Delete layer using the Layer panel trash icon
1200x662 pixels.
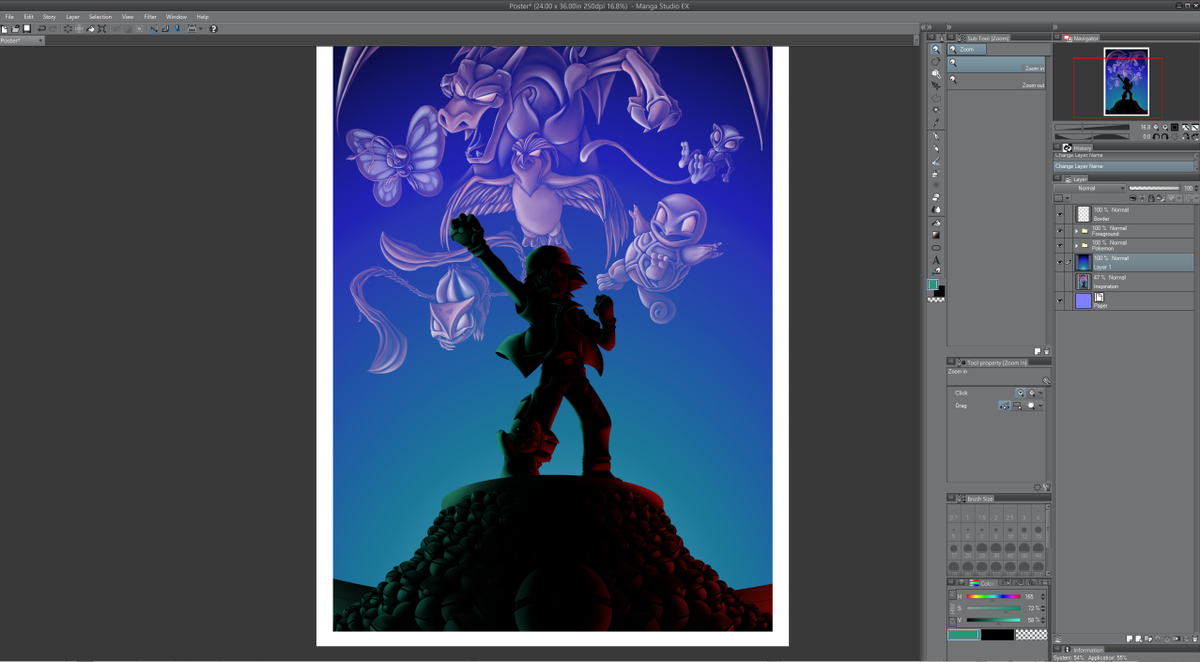[x=1195, y=638]
